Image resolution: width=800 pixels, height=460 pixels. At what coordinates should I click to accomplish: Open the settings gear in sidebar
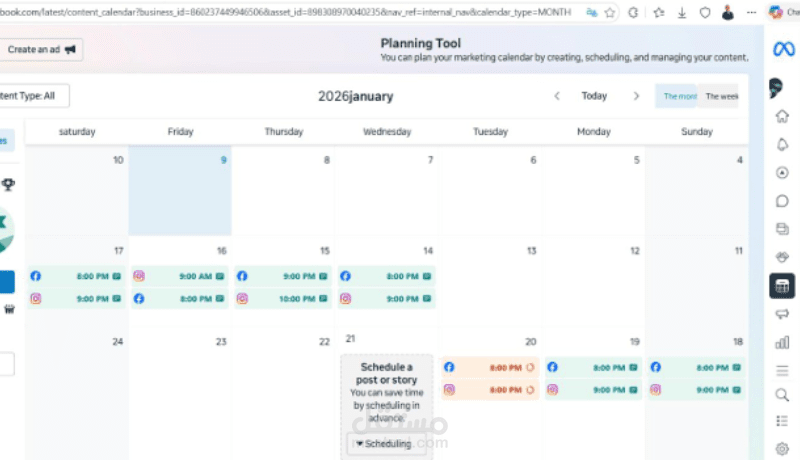[782, 449]
